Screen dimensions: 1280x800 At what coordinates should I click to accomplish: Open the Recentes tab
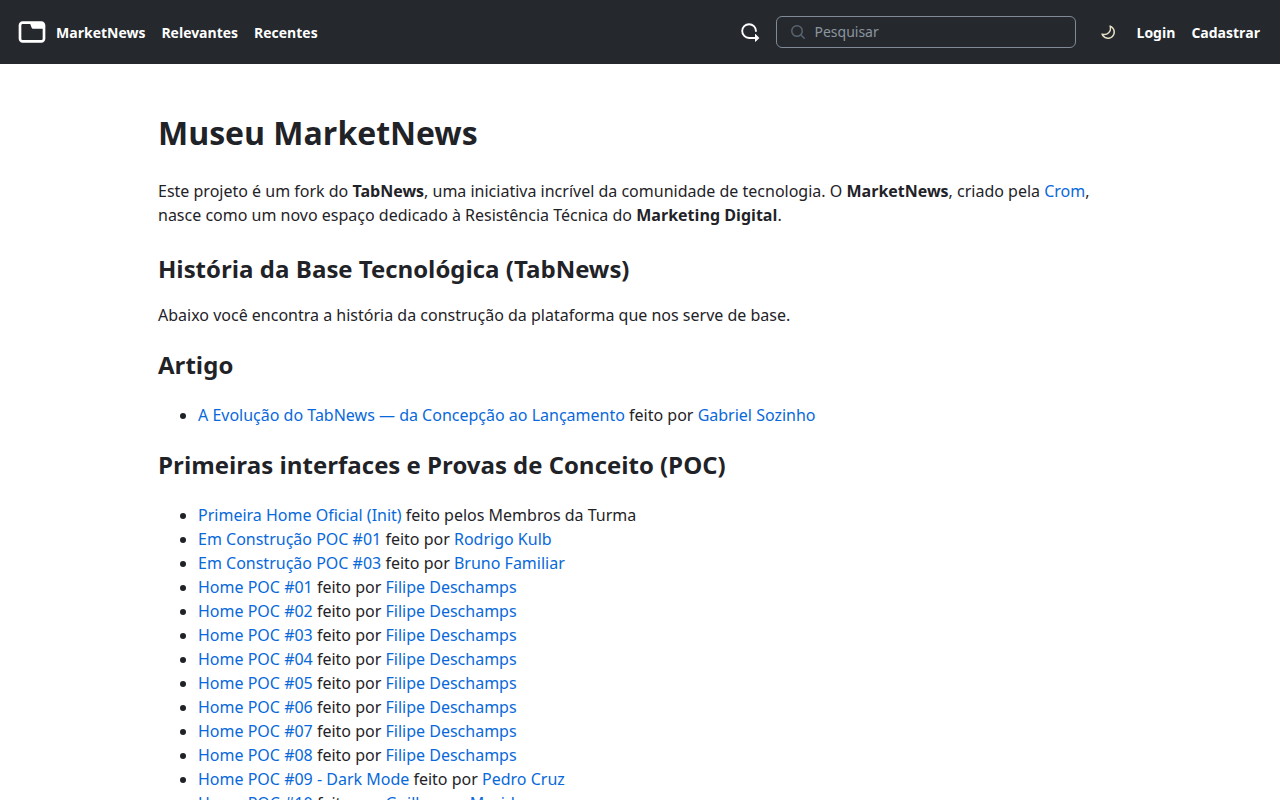coord(286,33)
